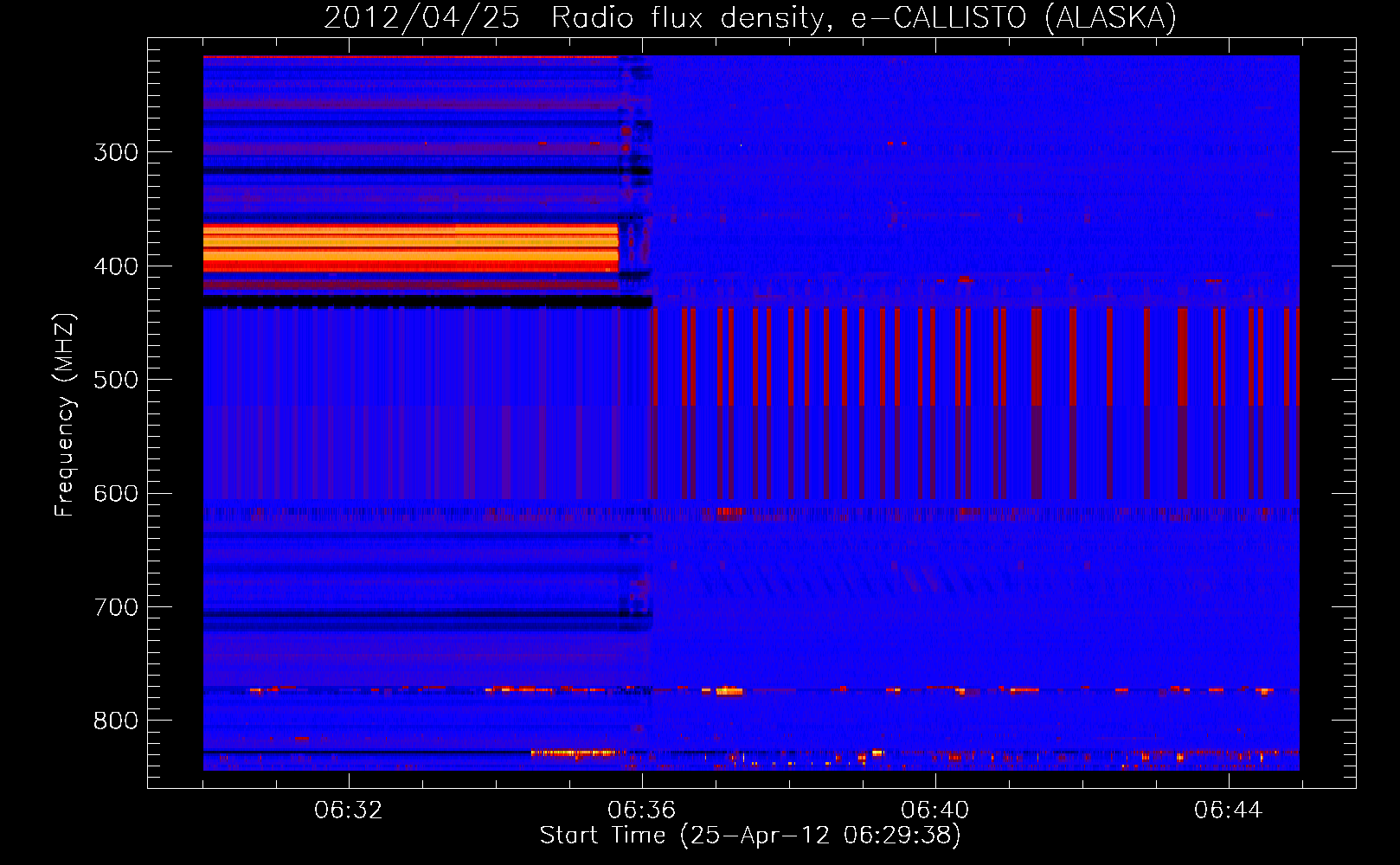Click the 500 frequency tick label

pos(116,380)
